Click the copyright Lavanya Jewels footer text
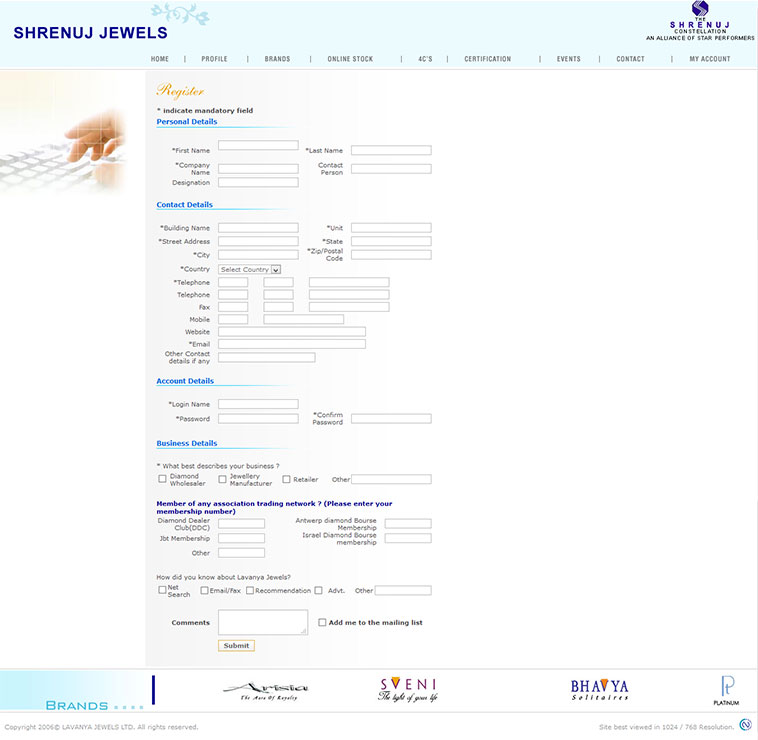Screen dimensions: 758x740 click(x=102, y=727)
